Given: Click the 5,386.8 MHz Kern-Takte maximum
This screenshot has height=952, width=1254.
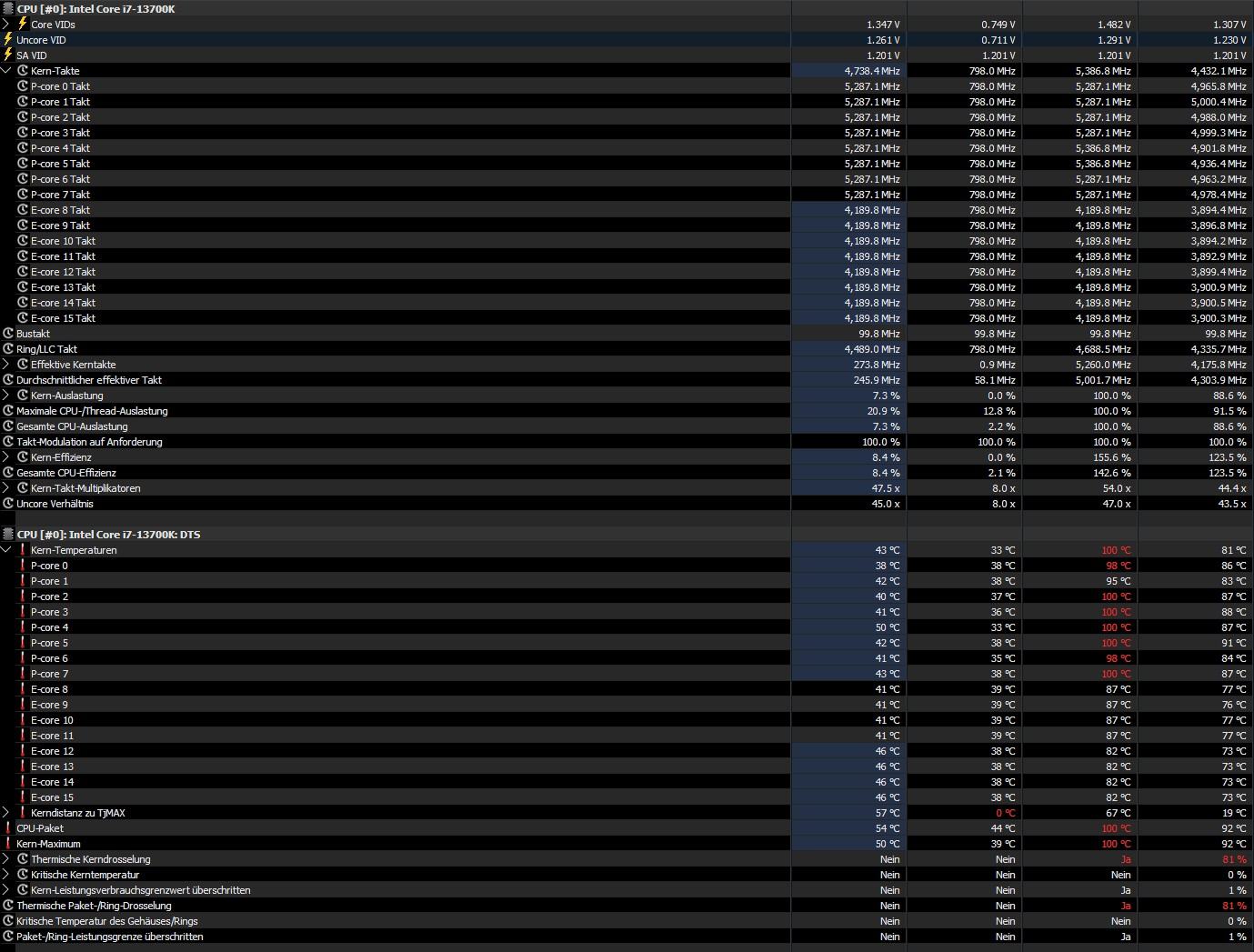Looking at the screenshot, I should tap(1103, 71).
